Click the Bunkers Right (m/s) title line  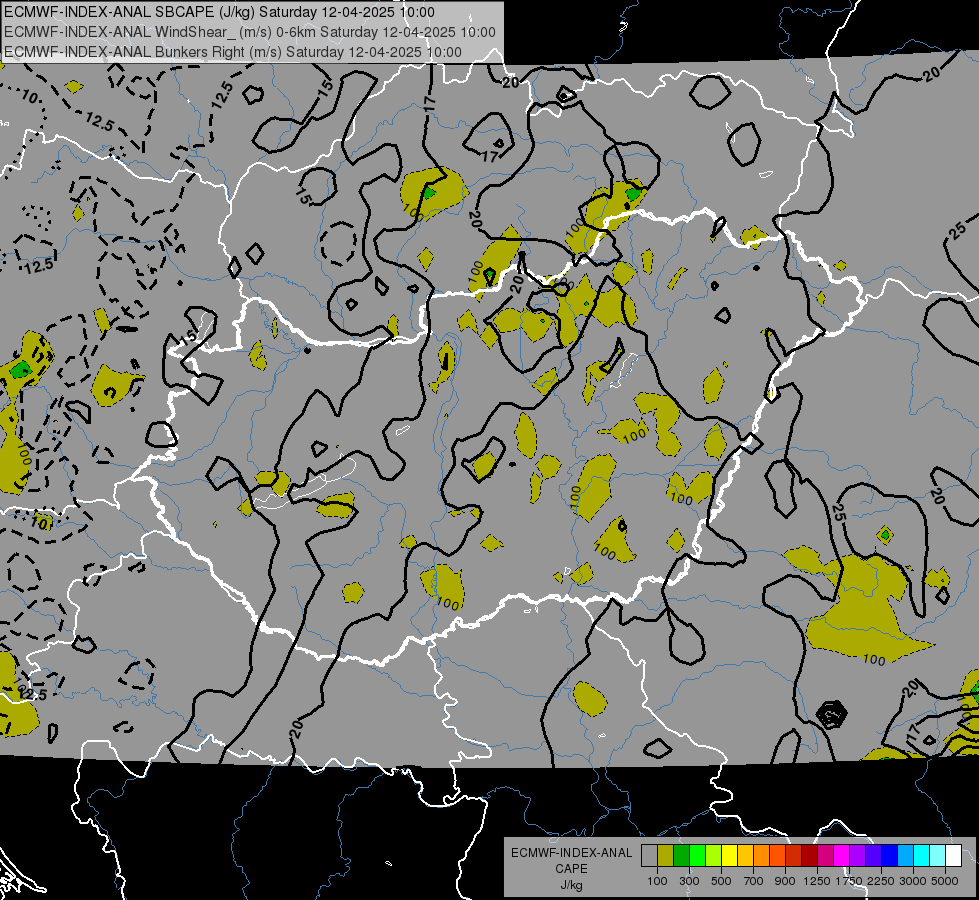click(x=233, y=52)
